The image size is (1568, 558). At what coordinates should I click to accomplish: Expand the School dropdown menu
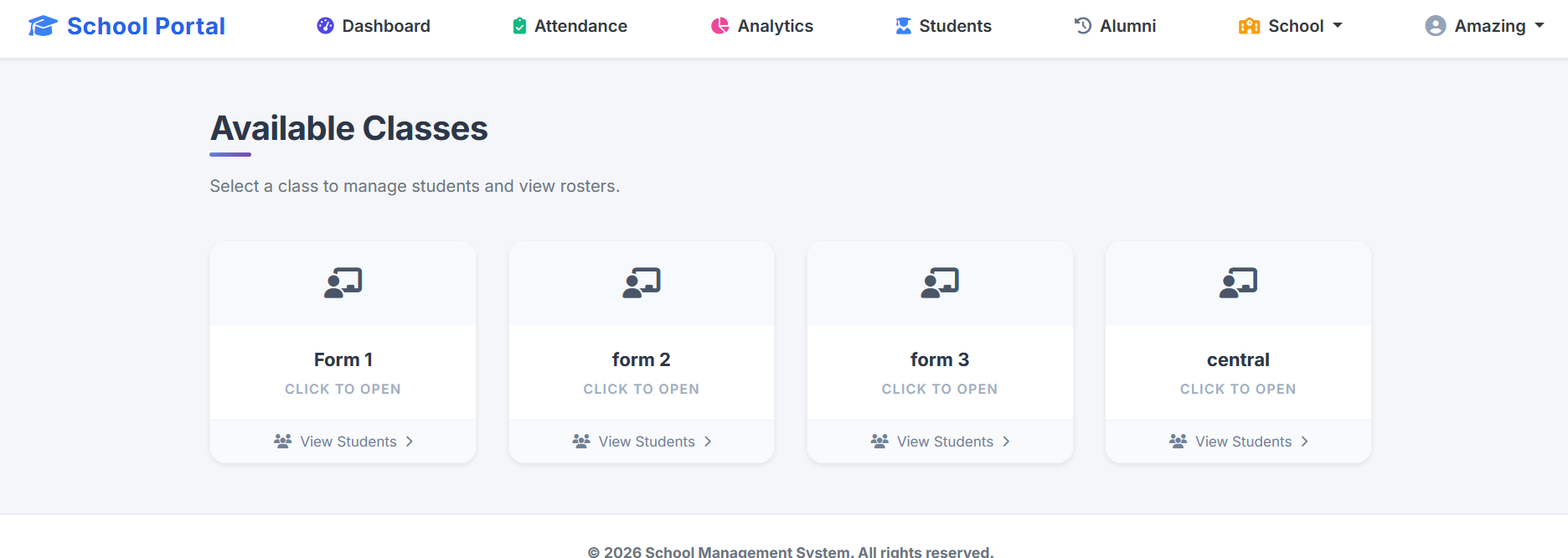(x=1291, y=26)
